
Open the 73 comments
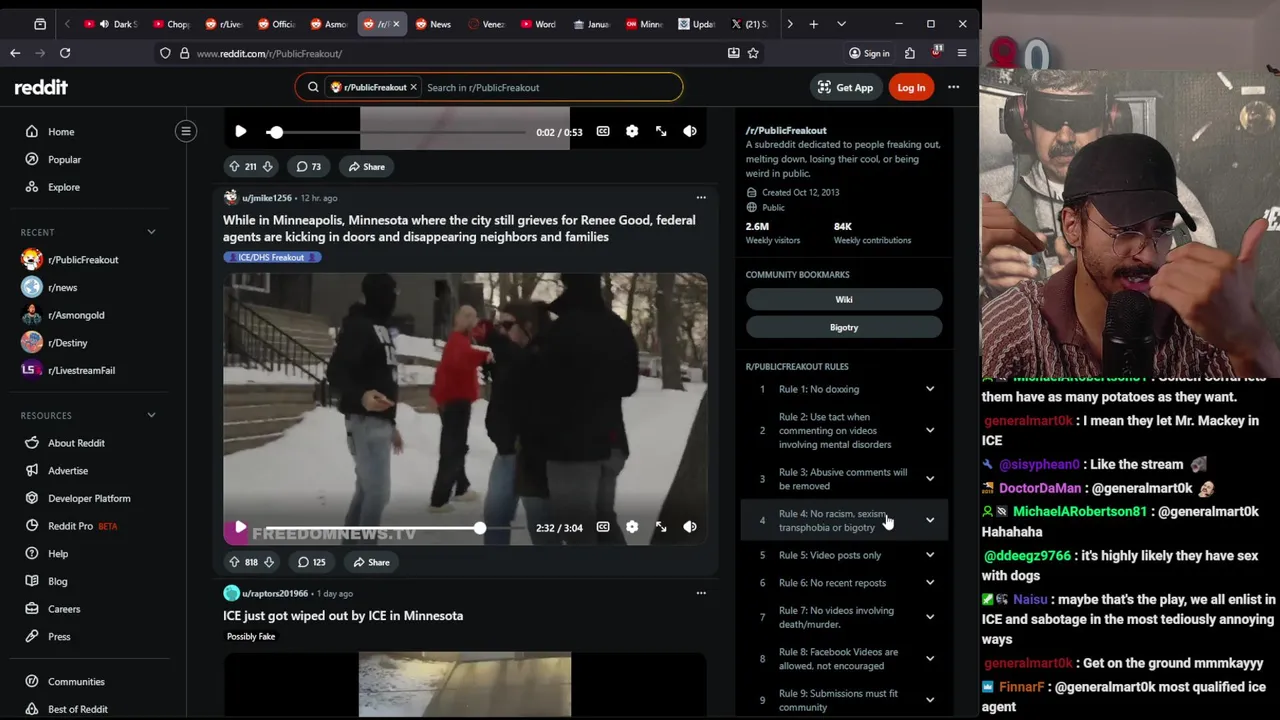(309, 167)
